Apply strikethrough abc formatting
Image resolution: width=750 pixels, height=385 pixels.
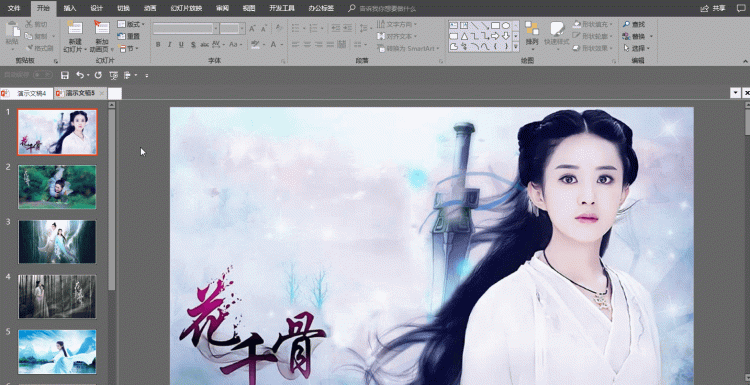pyautogui.click(x=204, y=44)
